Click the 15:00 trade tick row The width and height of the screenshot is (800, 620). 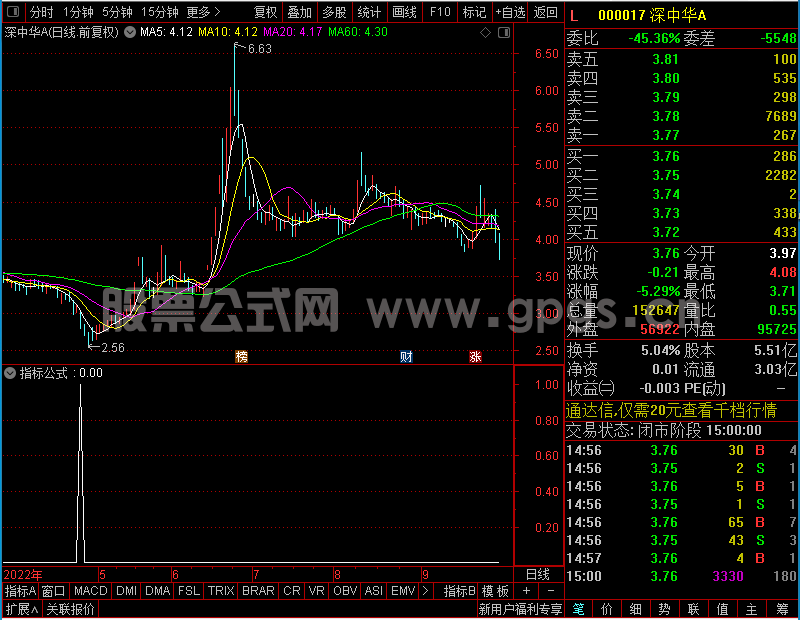tap(682, 576)
